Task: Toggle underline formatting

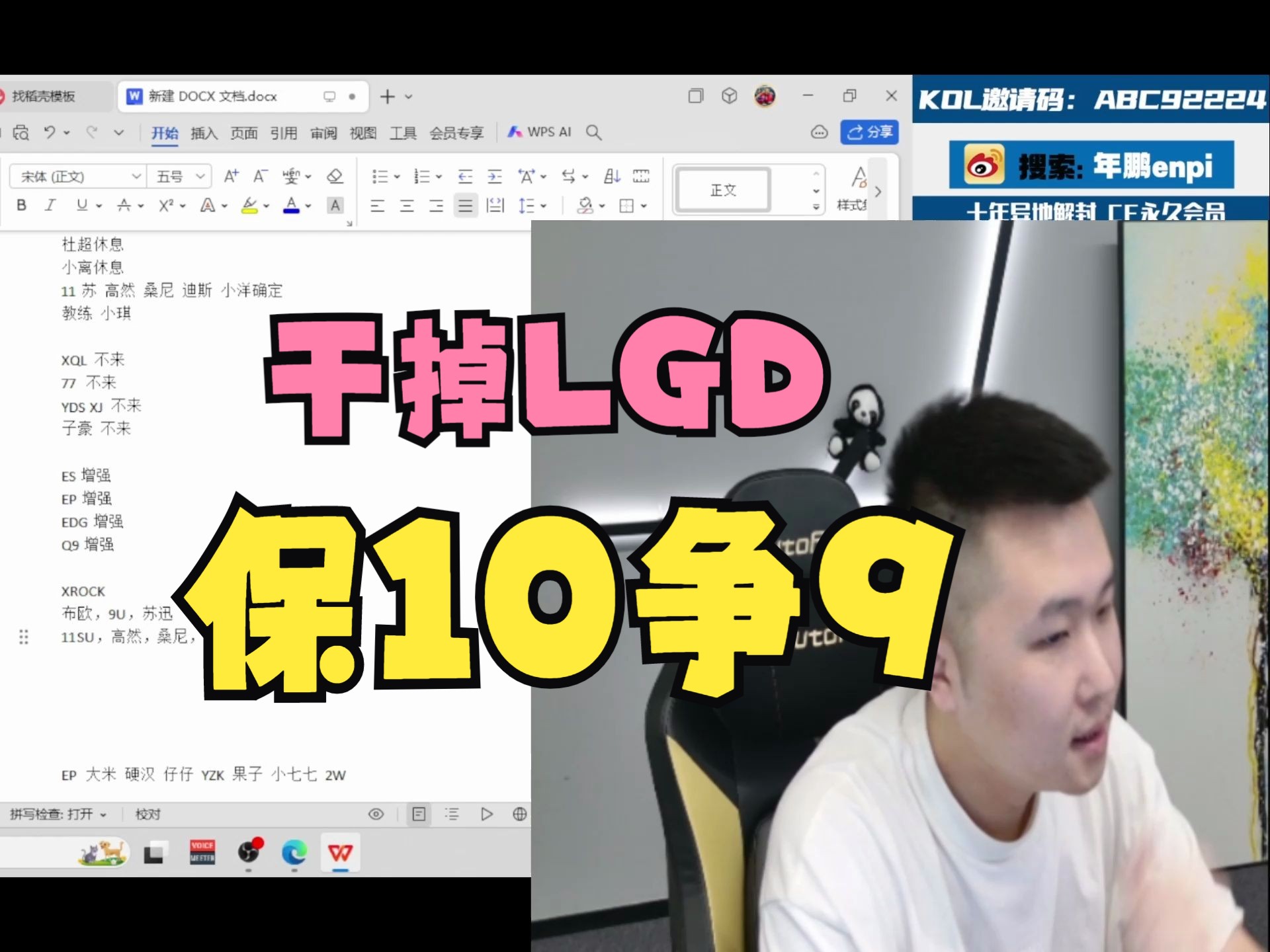Action: [x=82, y=205]
